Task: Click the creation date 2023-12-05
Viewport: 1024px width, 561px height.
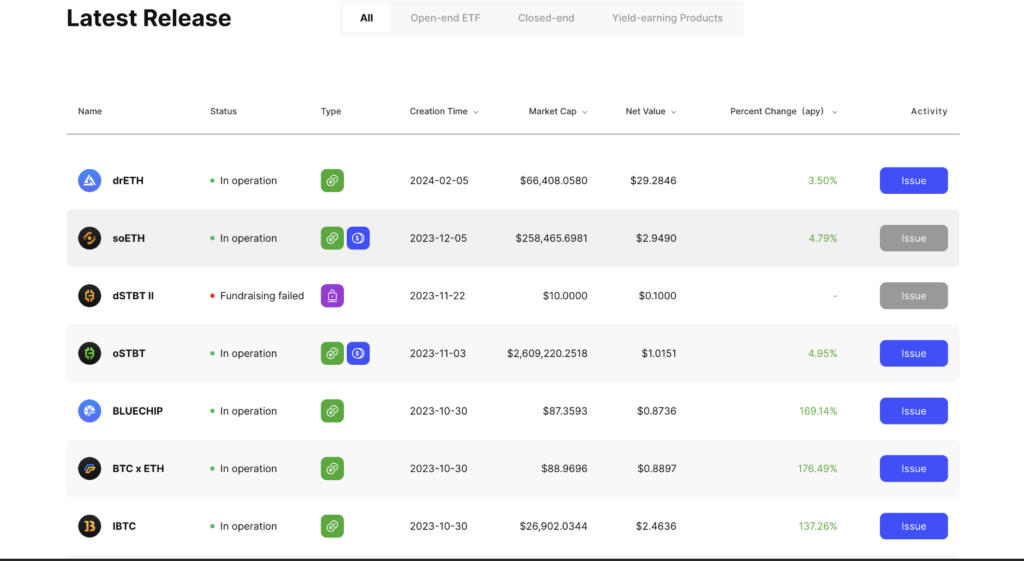Action: pos(438,238)
